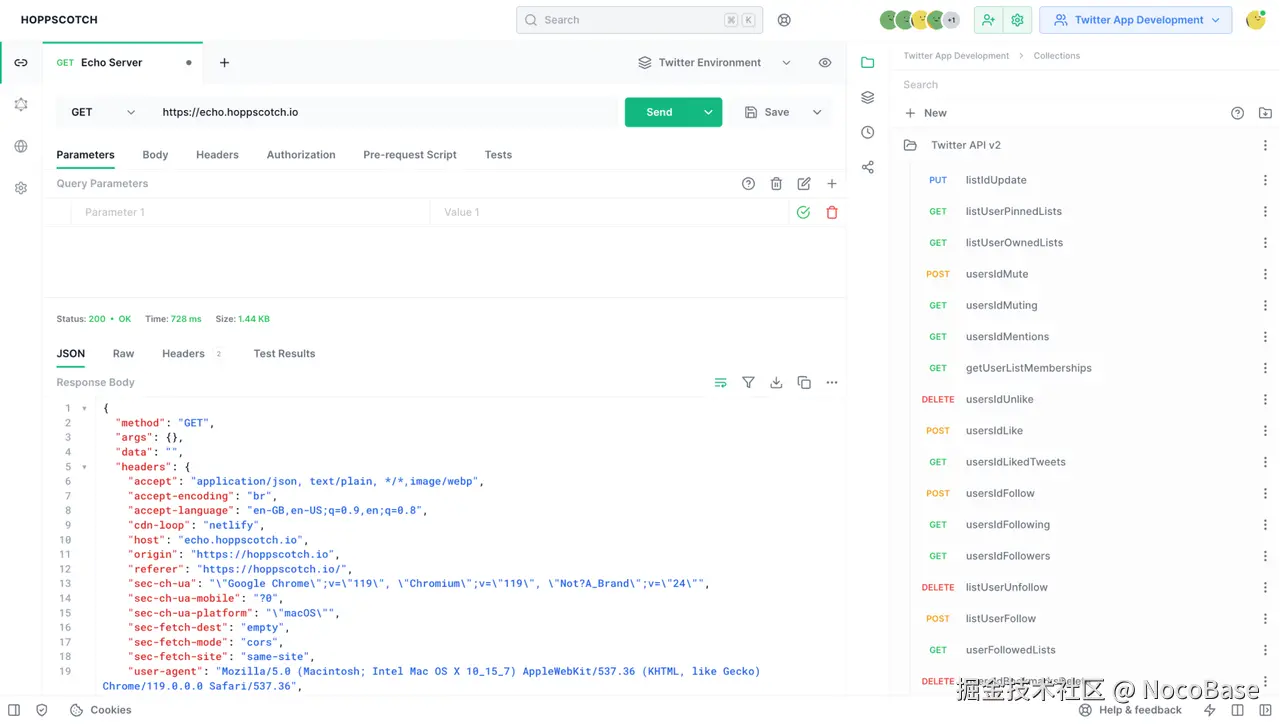Click the invite member icon in header
Screen dimensions: 1280x724
point(989,20)
